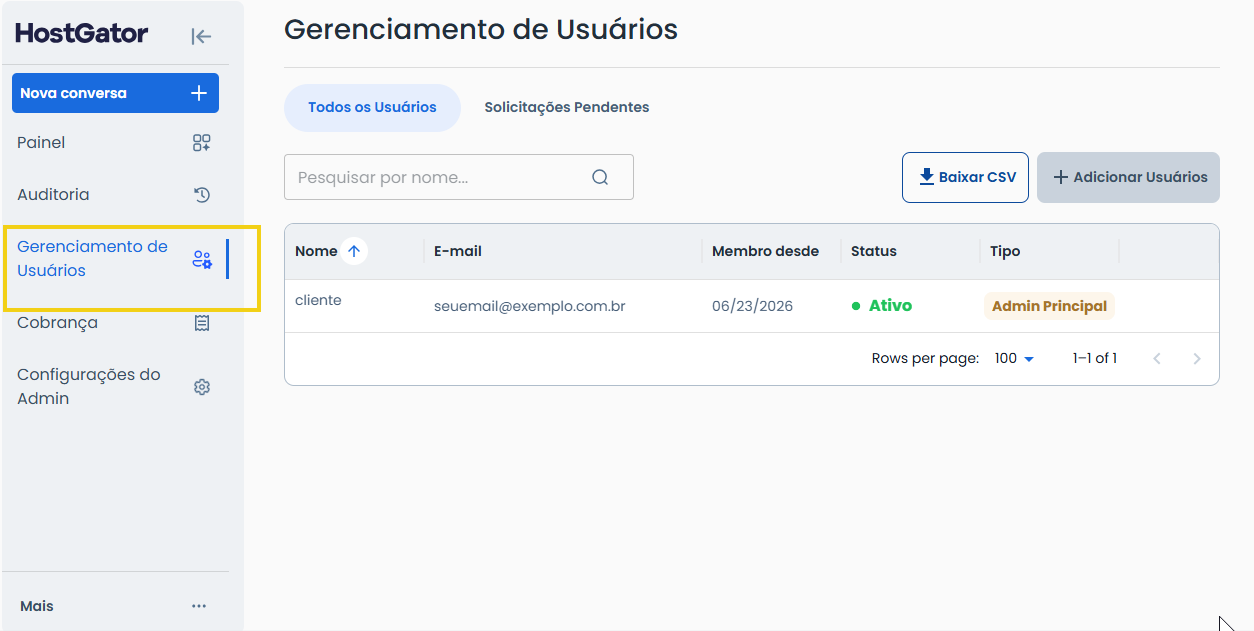Click the 1–1 of 1 pagination text
The height and width of the screenshot is (631, 1254).
coord(1095,358)
